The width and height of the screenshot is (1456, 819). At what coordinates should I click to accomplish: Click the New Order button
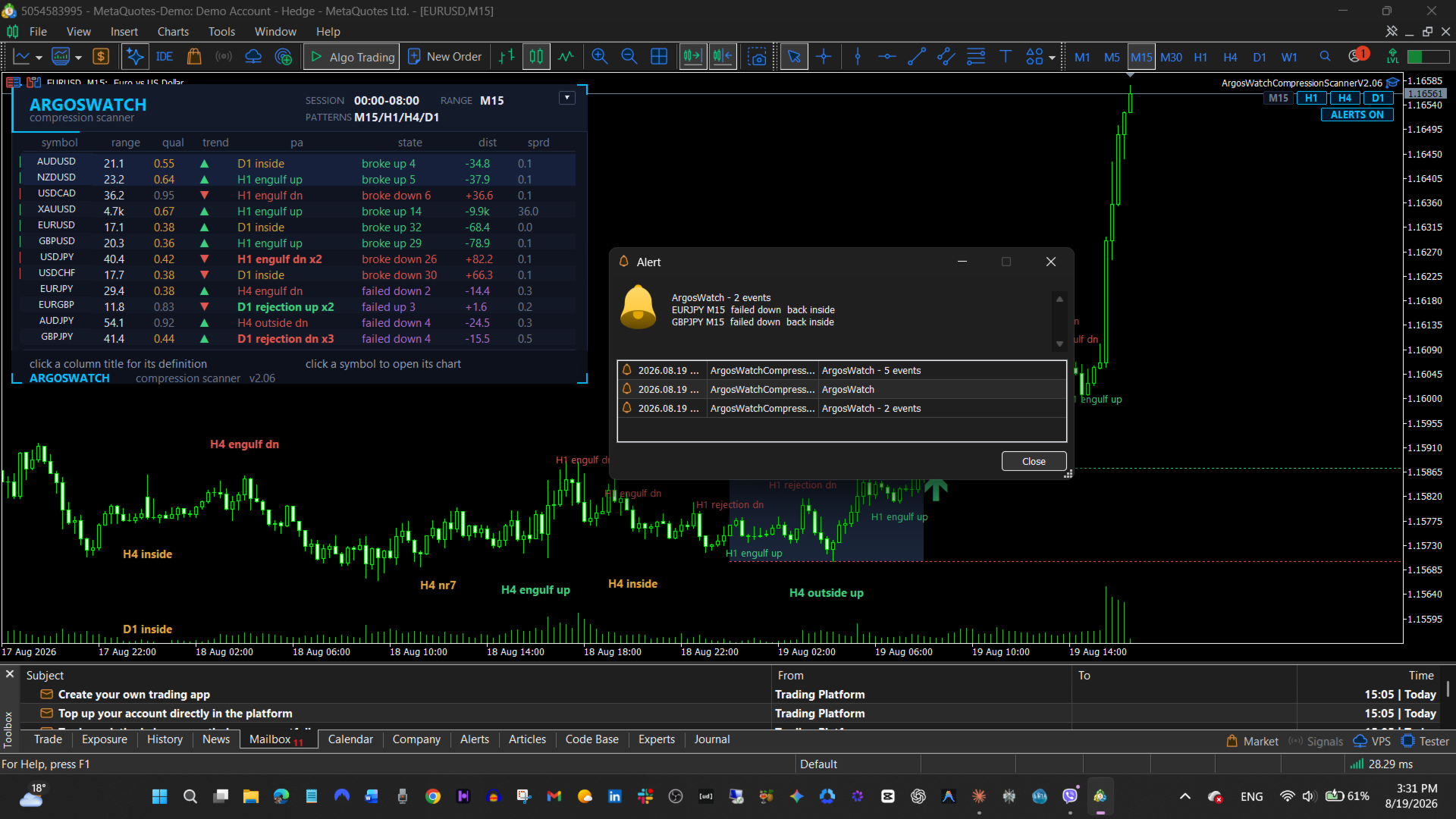445,57
